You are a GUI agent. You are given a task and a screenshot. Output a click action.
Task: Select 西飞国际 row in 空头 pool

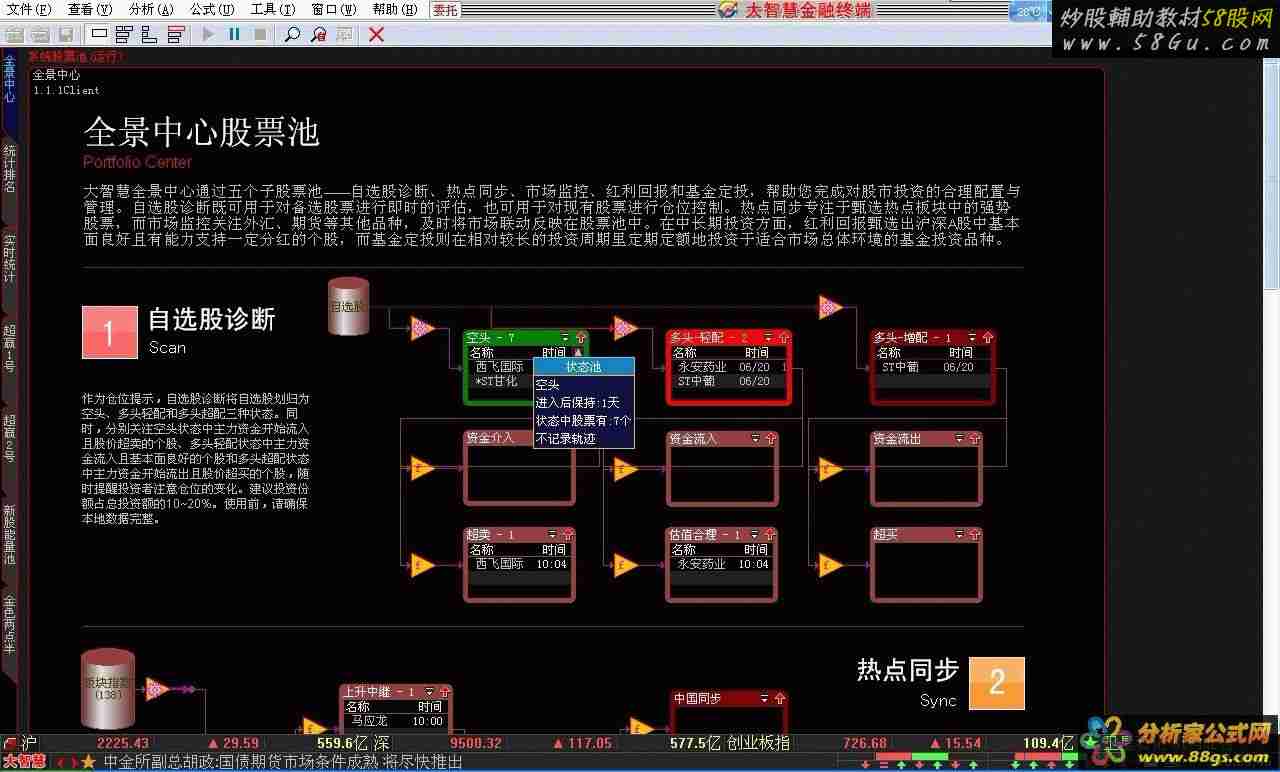click(x=500, y=367)
